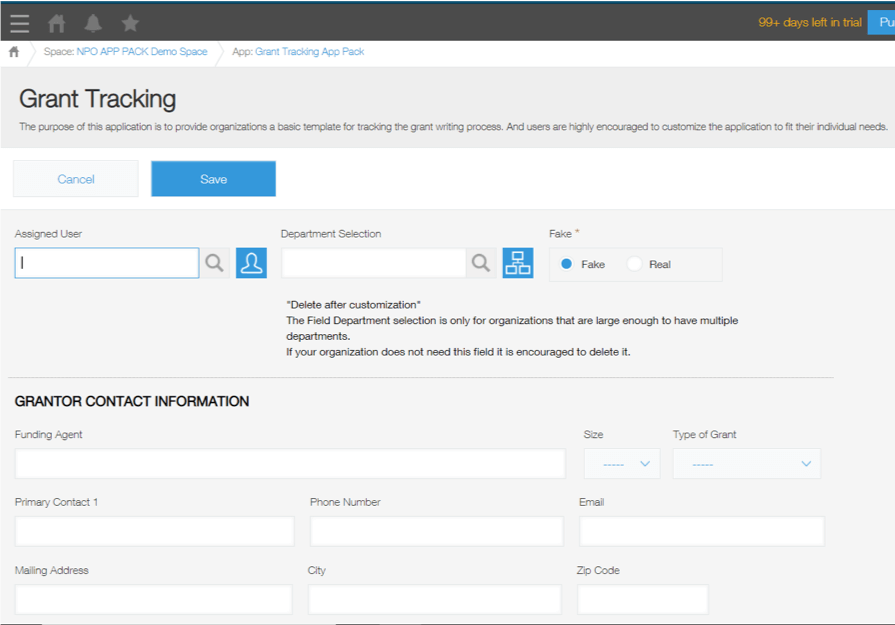Screen dimensions: 895x625
Task: Click the breadcrumb home icon
Action: tap(14, 52)
